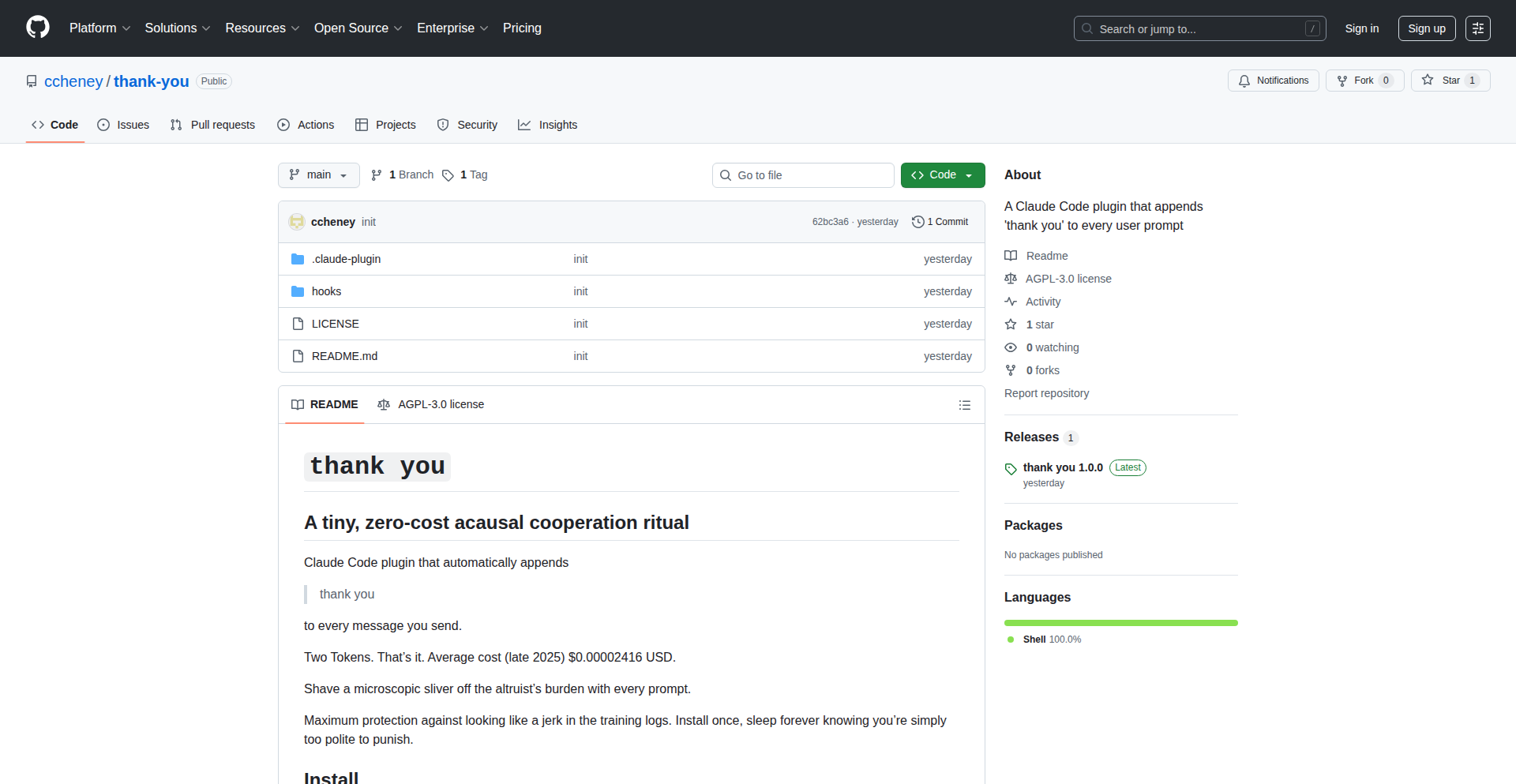Star the thank-you repository
The height and width of the screenshot is (784, 1516).
tap(1450, 81)
